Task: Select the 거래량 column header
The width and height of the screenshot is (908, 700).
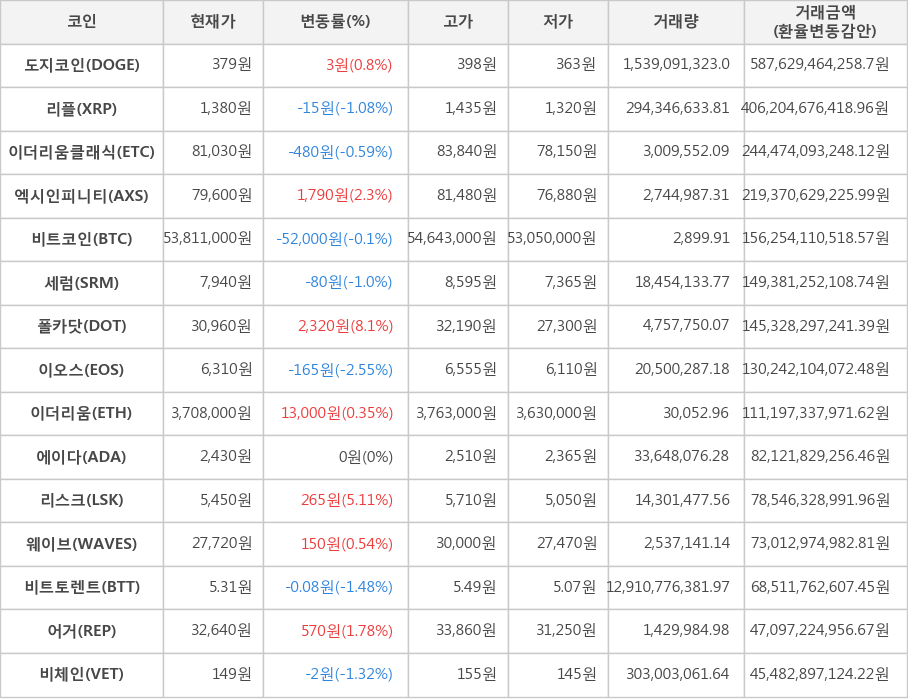Action: coord(676,22)
